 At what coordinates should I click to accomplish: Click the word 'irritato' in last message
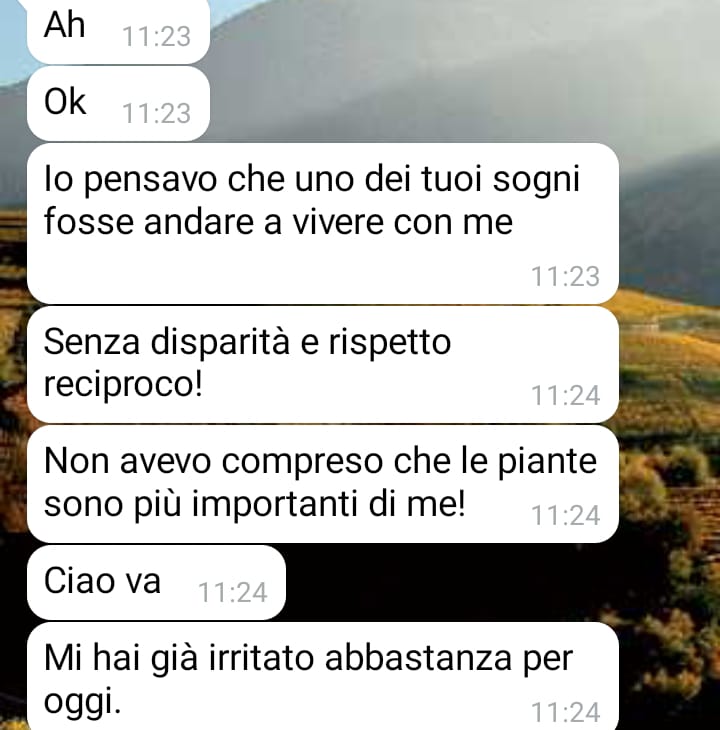coord(261,658)
